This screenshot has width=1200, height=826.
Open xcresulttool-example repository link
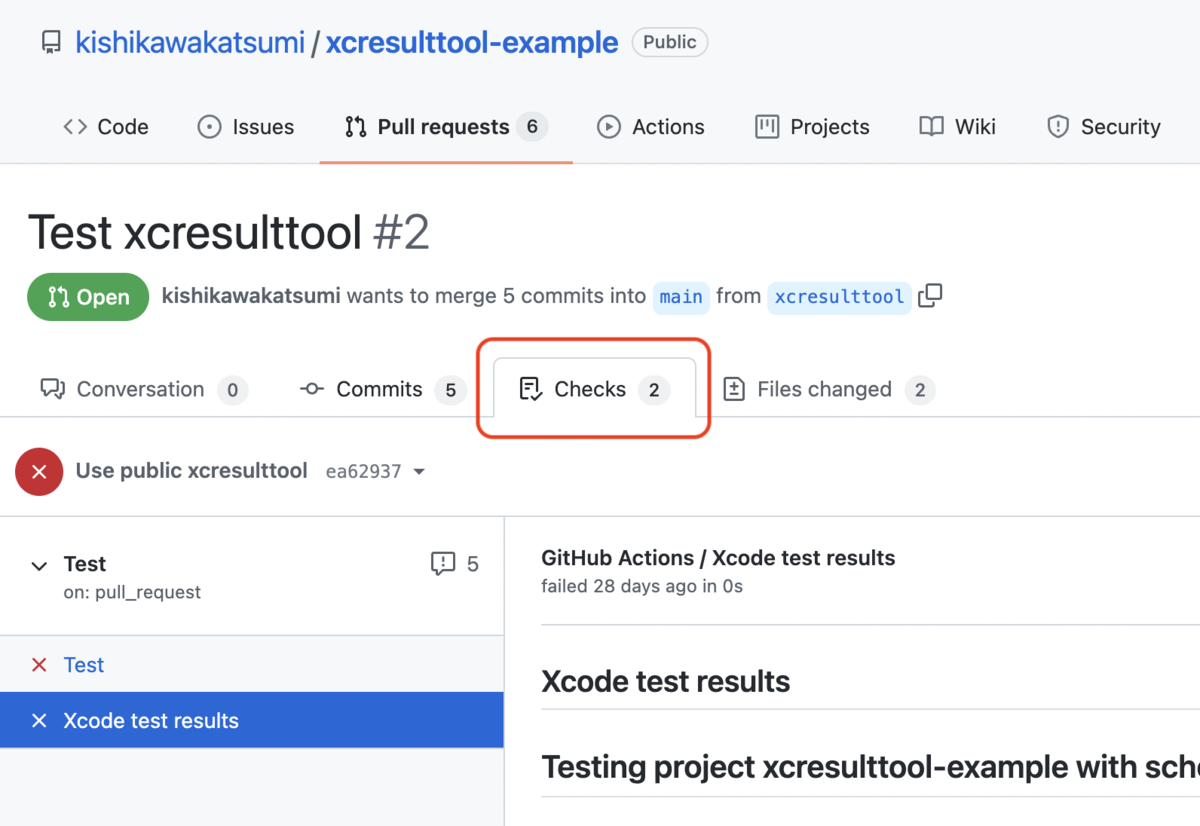(x=472, y=42)
